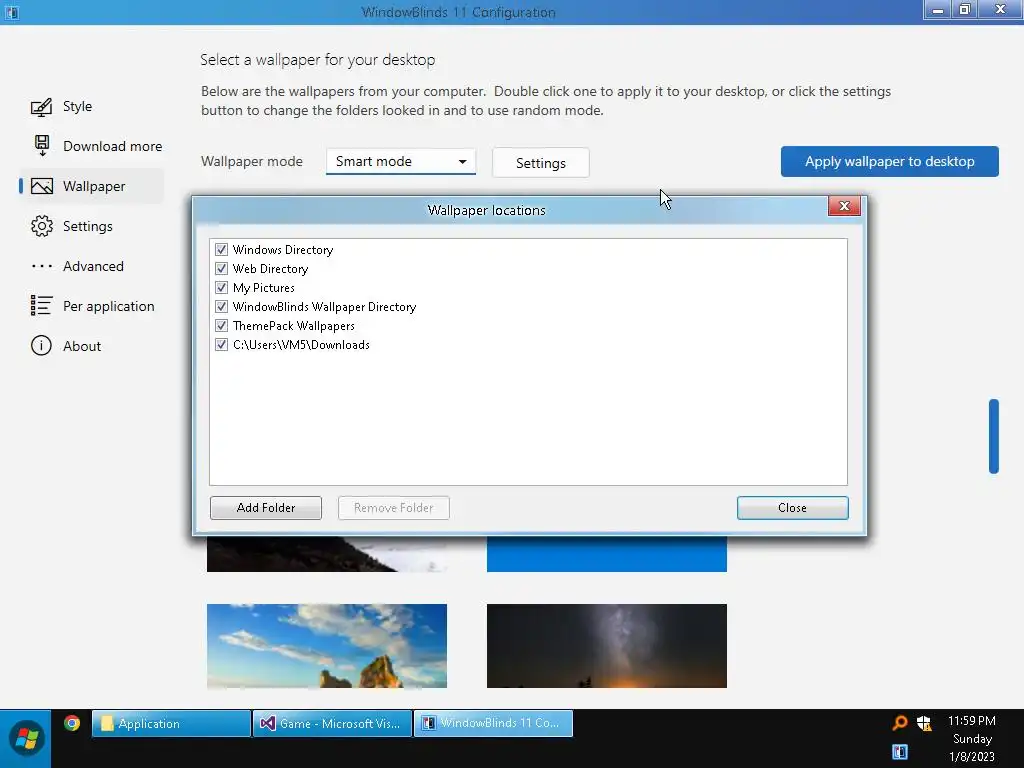The image size is (1024, 768).
Task: Open the Windows Start orb
Action: (x=26, y=739)
